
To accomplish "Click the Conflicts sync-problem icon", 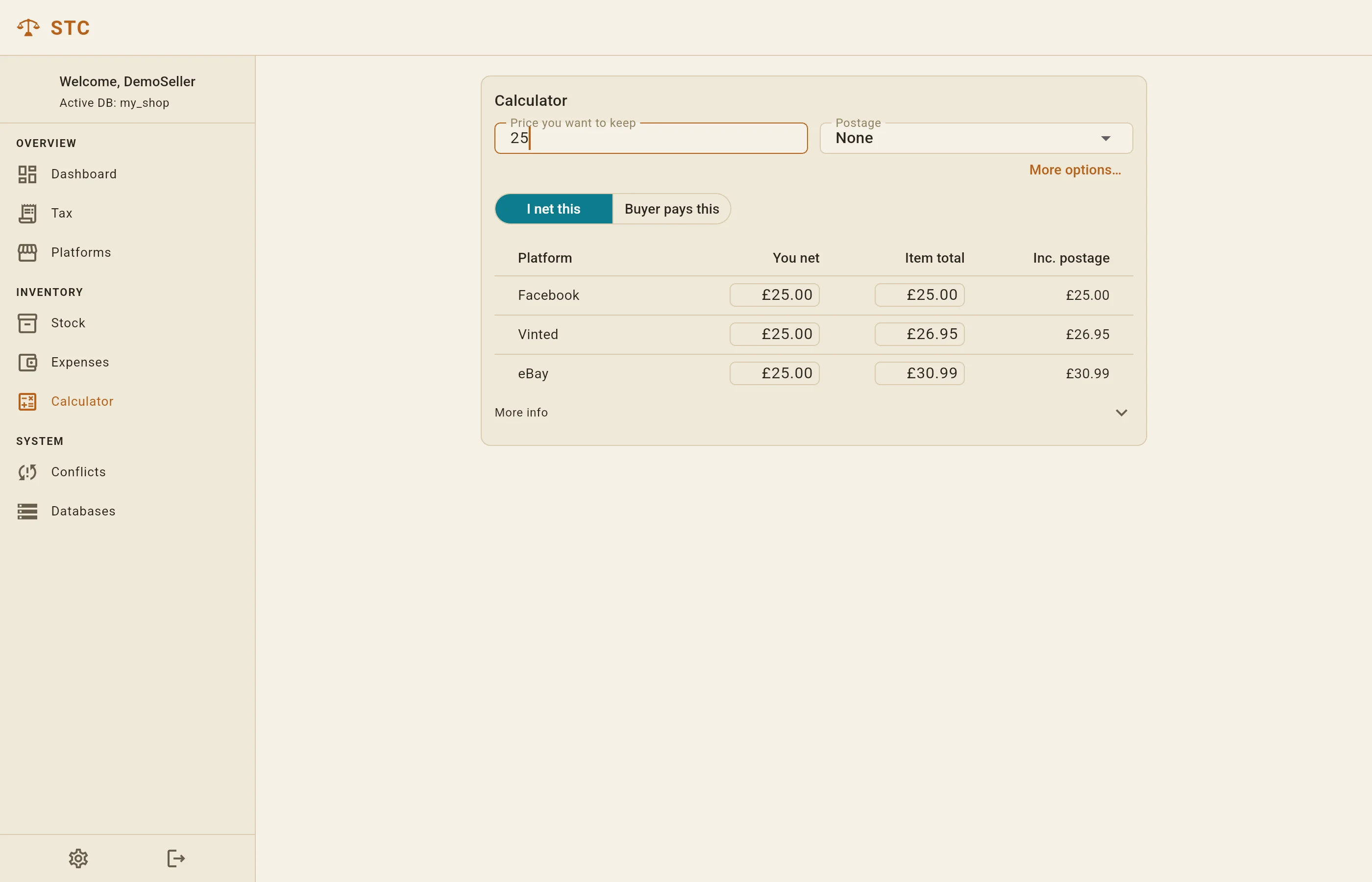I will click(x=27, y=472).
